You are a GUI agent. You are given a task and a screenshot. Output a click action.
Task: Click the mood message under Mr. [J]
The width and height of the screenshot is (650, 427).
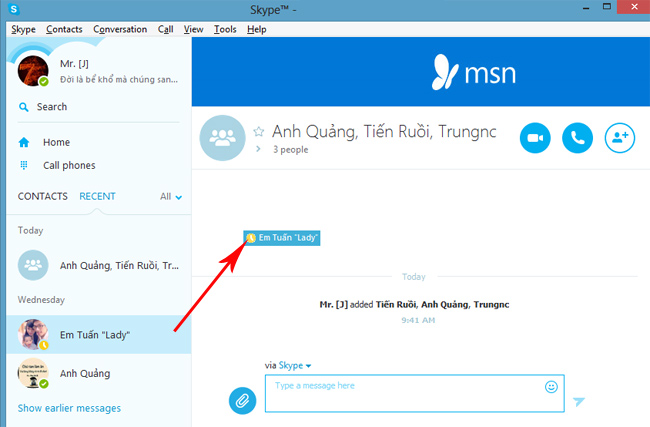coord(119,80)
